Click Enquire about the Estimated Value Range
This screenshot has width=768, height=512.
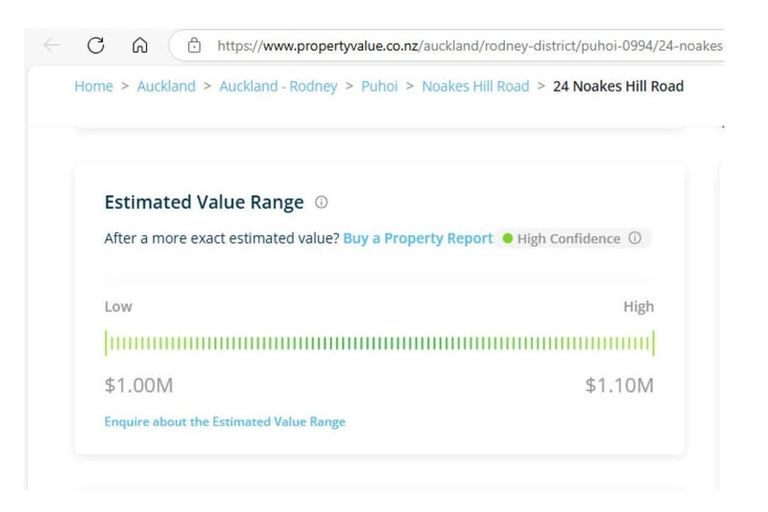225,422
